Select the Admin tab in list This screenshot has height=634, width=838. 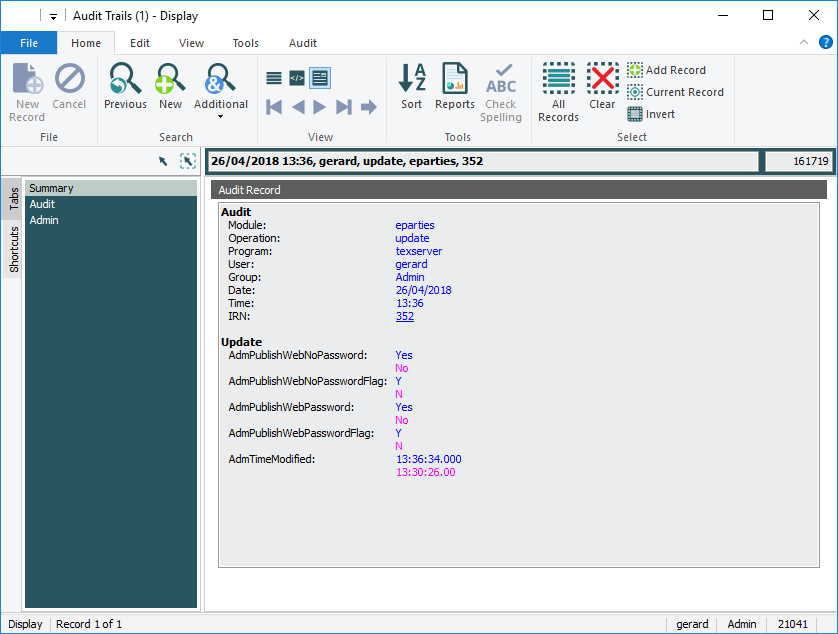111,220
